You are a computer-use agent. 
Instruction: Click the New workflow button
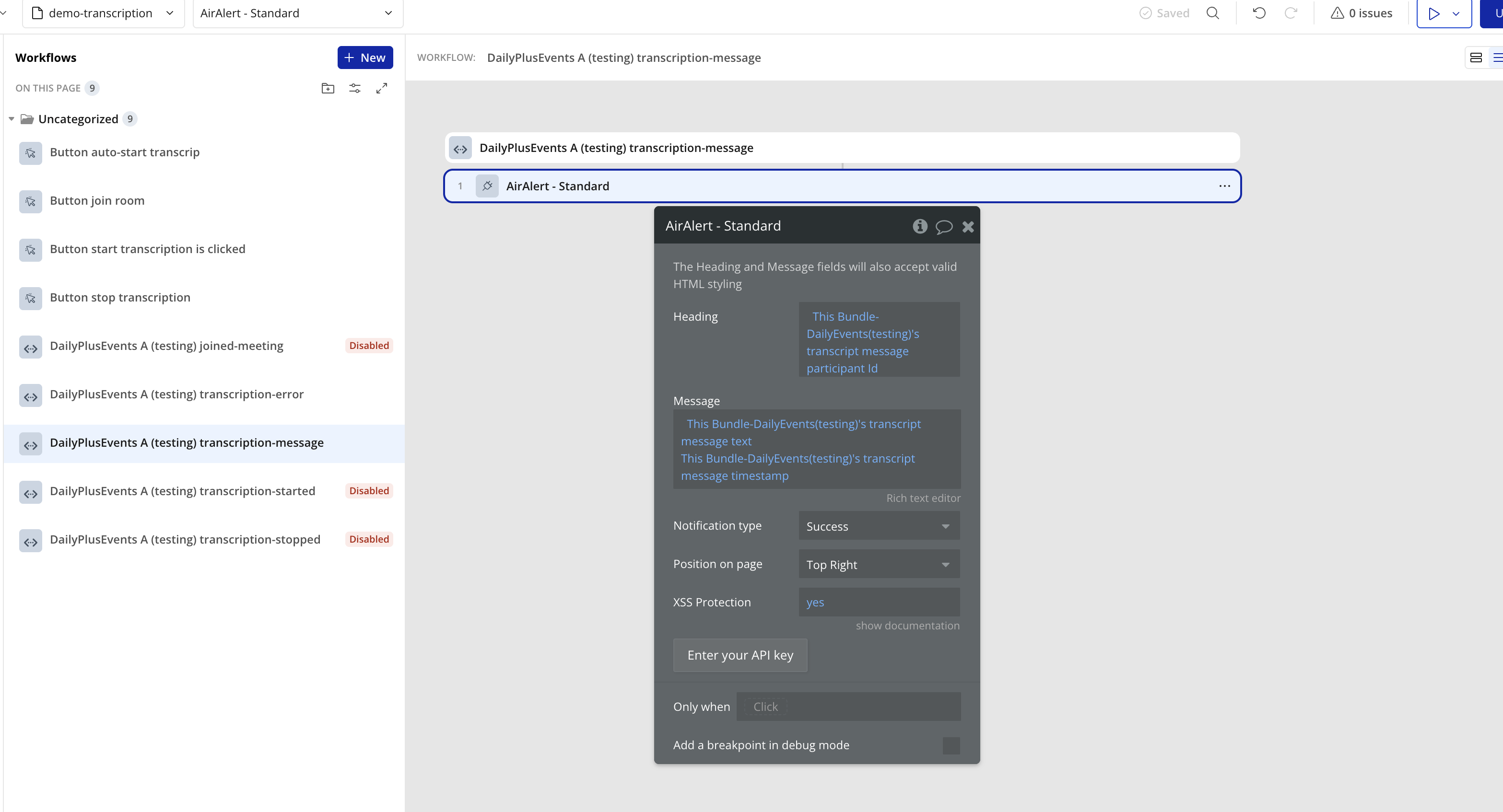[364, 58]
